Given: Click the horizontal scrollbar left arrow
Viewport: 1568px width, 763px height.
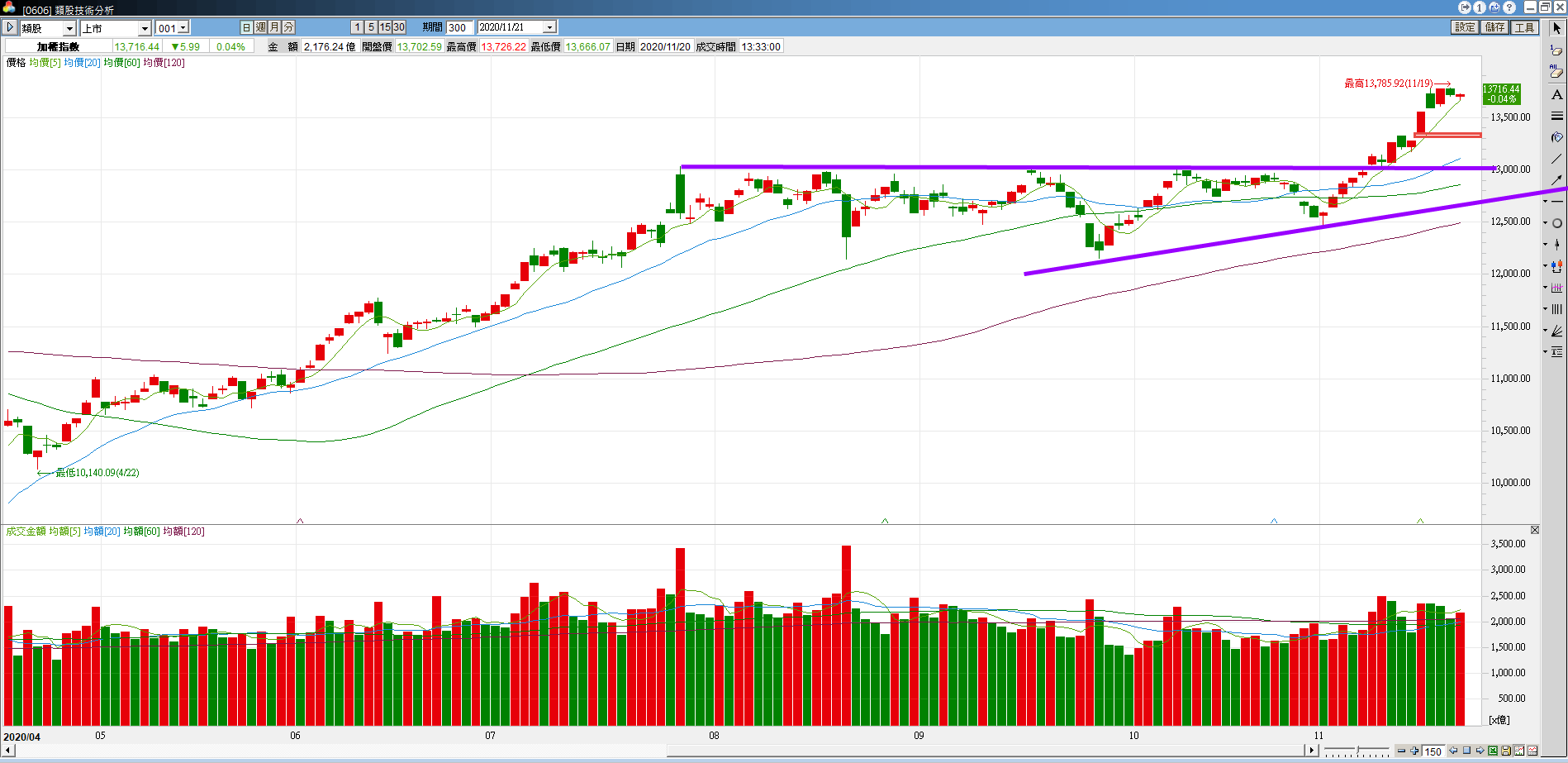Looking at the screenshot, I should click(x=9, y=750).
